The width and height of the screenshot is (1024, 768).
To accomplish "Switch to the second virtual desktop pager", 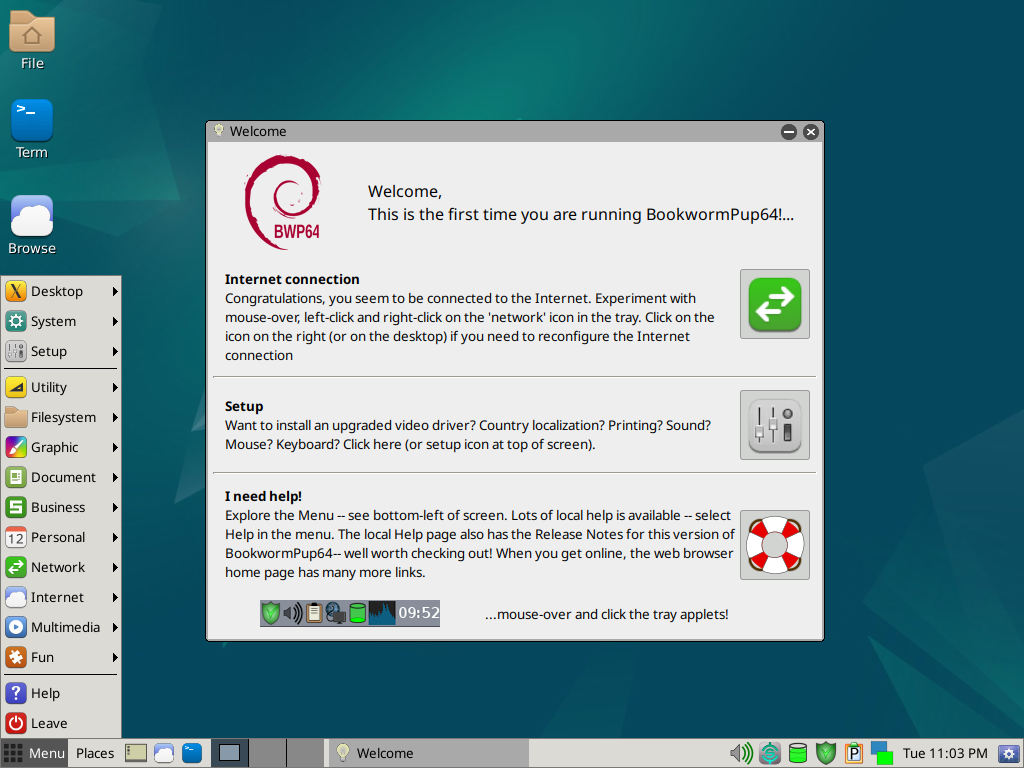I will click(268, 753).
